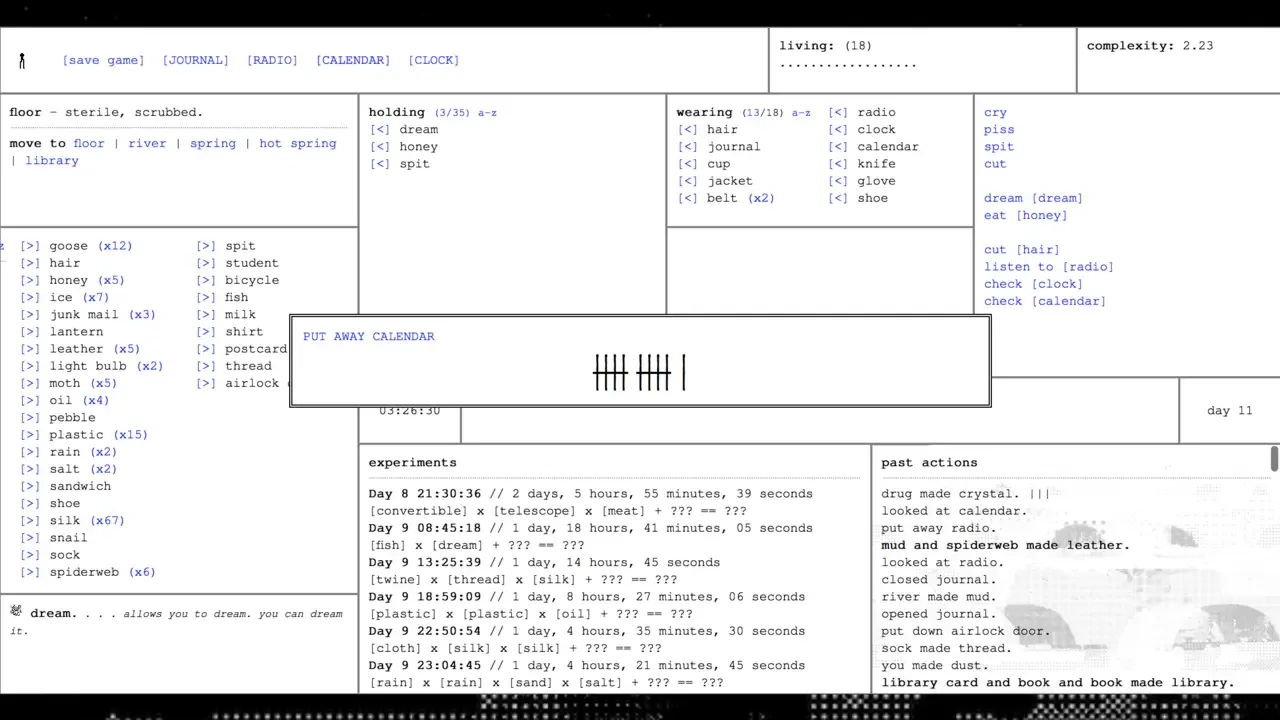Click [>] arrow next to junk mail
The width and height of the screenshot is (1280, 720).
[x=30, y=314]
